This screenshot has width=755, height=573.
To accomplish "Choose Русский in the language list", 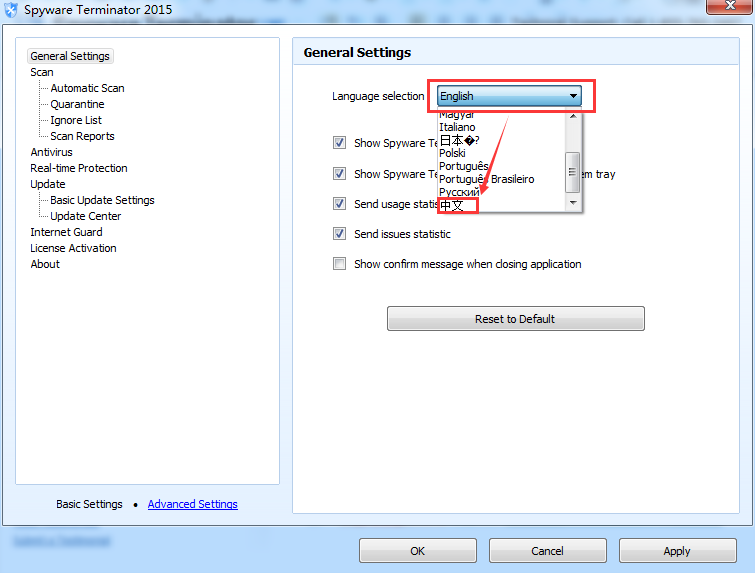I will coord(459,192).
